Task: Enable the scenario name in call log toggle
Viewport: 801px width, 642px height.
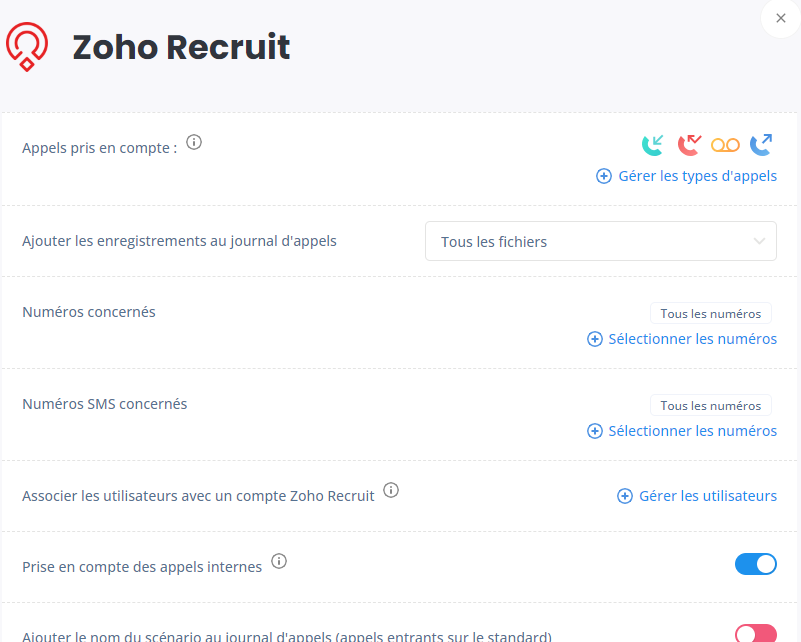Action: (756, 633)
